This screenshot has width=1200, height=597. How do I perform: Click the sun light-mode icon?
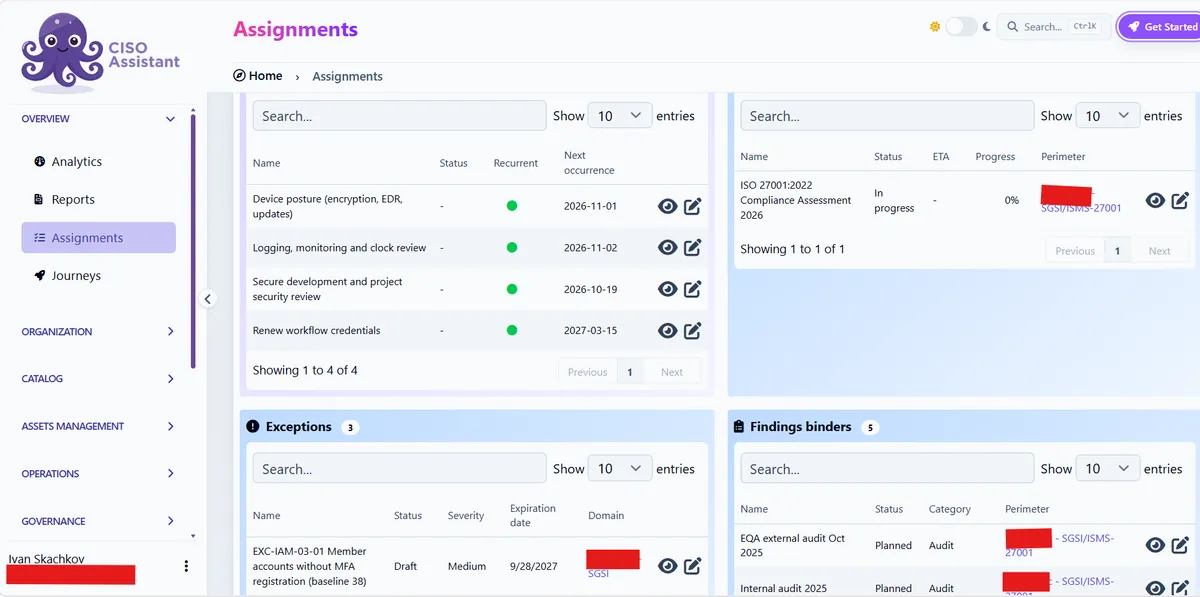[x=935, y=27]
